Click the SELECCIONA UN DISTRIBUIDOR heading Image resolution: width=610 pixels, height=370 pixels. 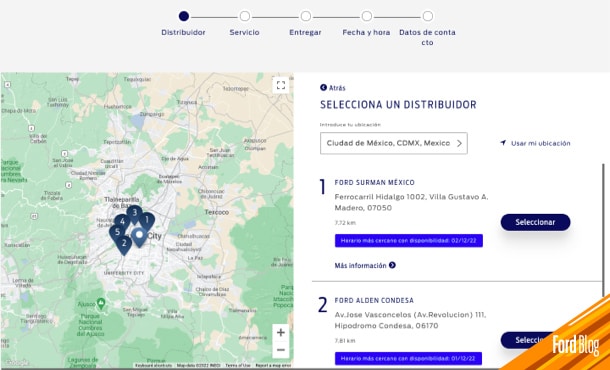398,105
